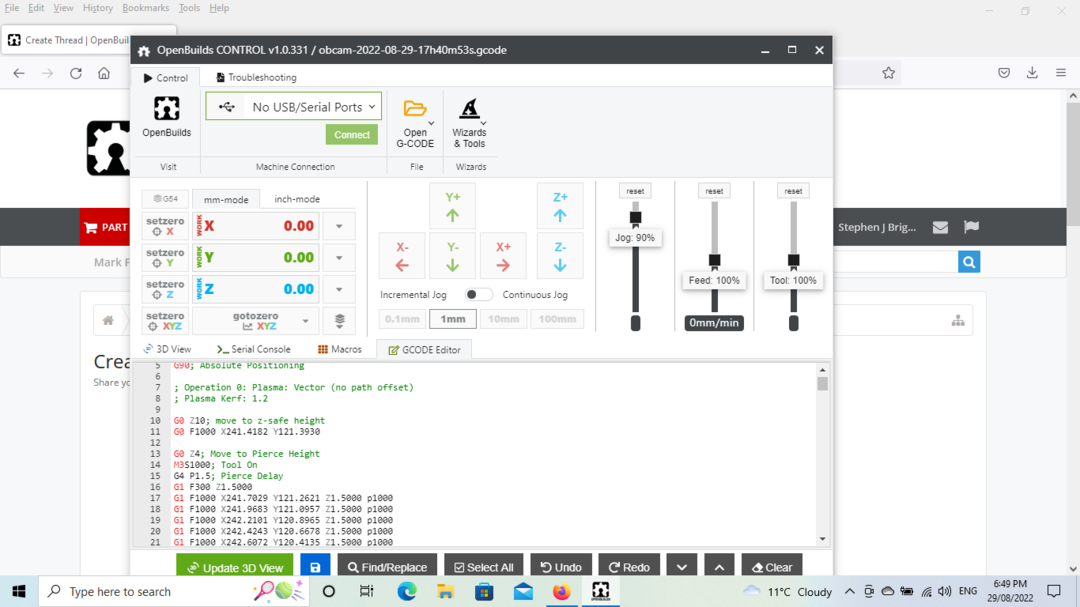Switch to the Control tab
The width and height of the screenshot is (1080, 607).
click(165, 78)
